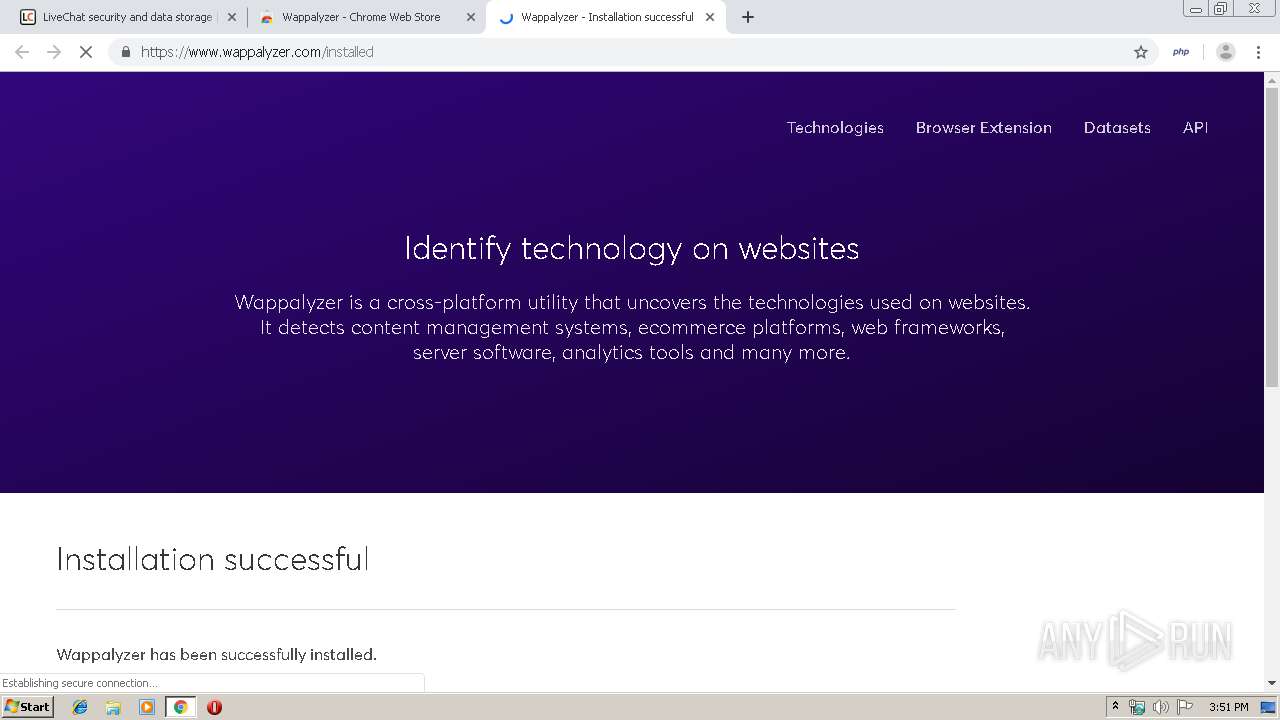Open the red Opera icon on taskbar
1280x720 pixels.
click(x=214, y=707)
